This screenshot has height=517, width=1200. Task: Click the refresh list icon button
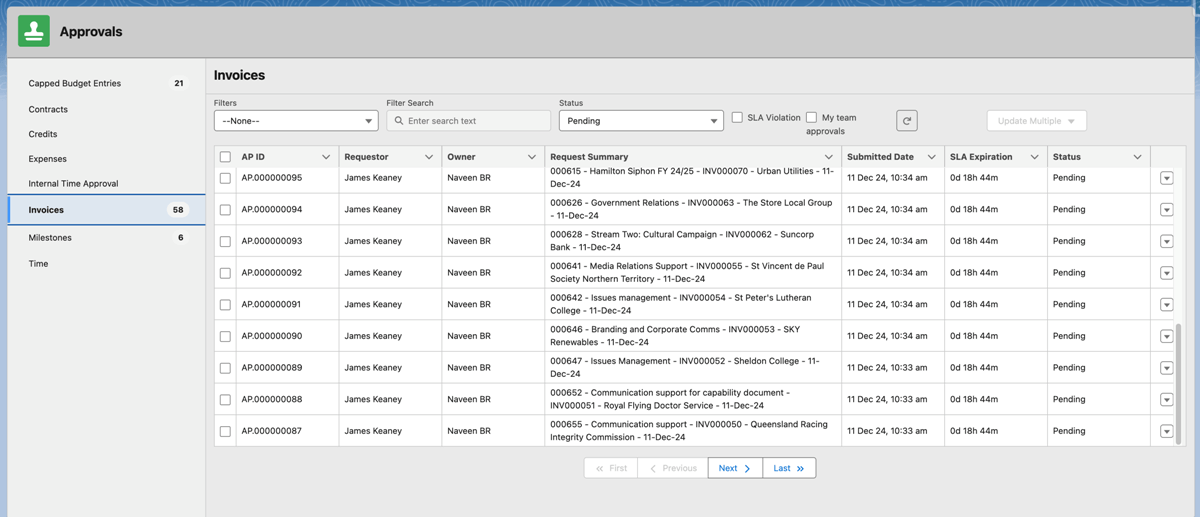pyautogui.click(x=907, y=121)
